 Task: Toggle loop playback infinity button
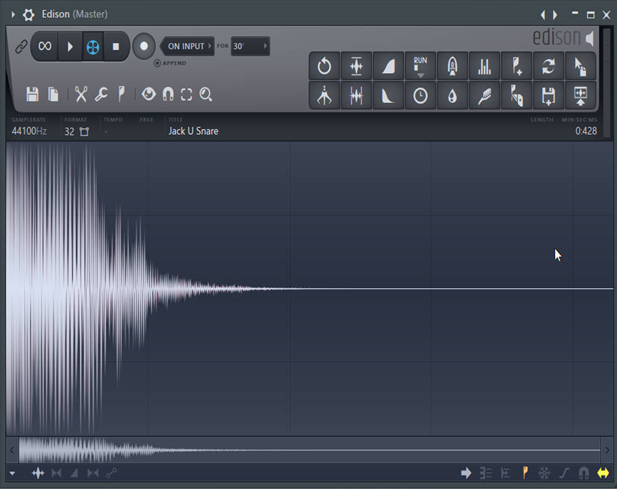coord(45,46)
